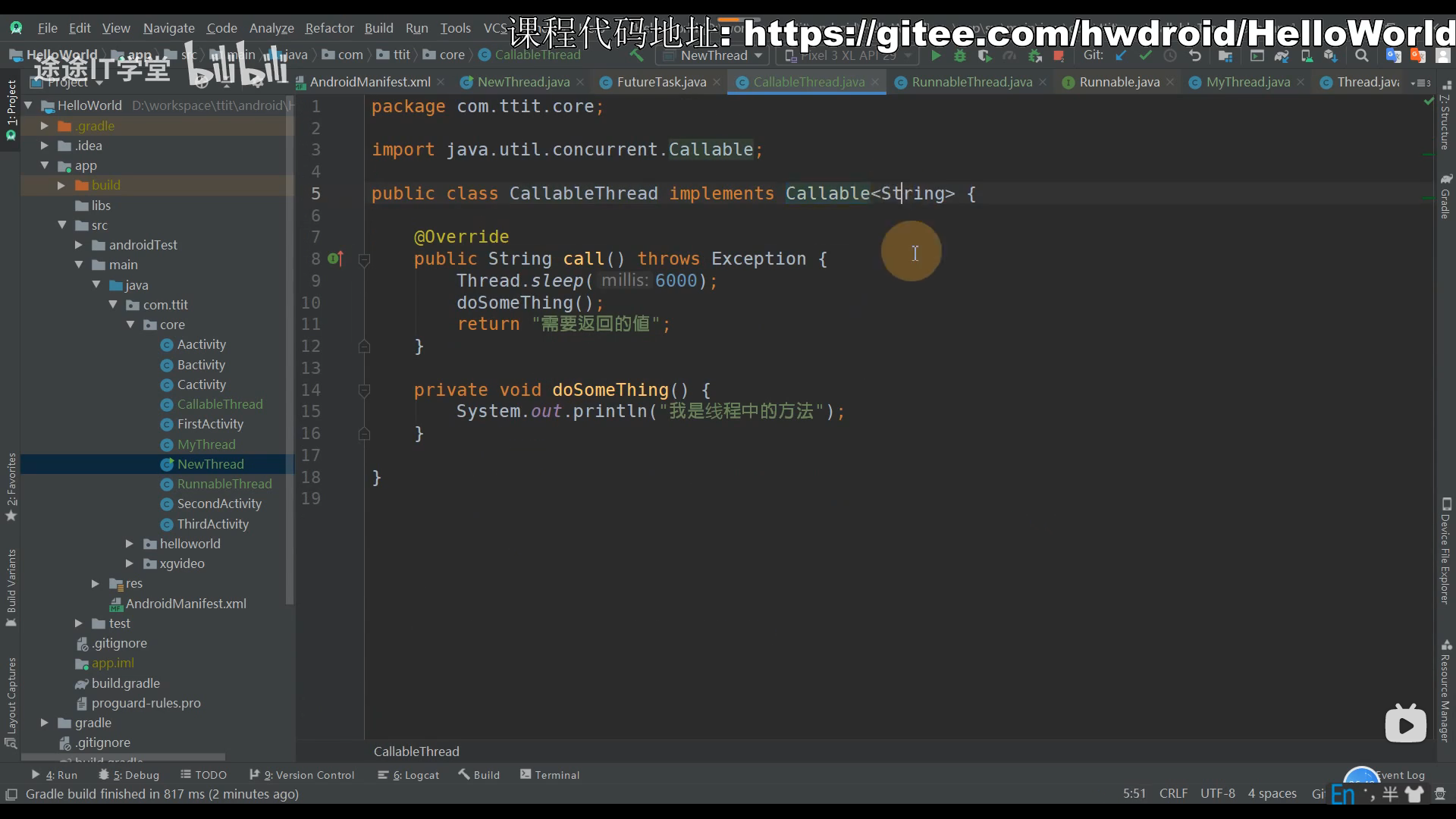Expand the androidTest folder

(79, 245)
